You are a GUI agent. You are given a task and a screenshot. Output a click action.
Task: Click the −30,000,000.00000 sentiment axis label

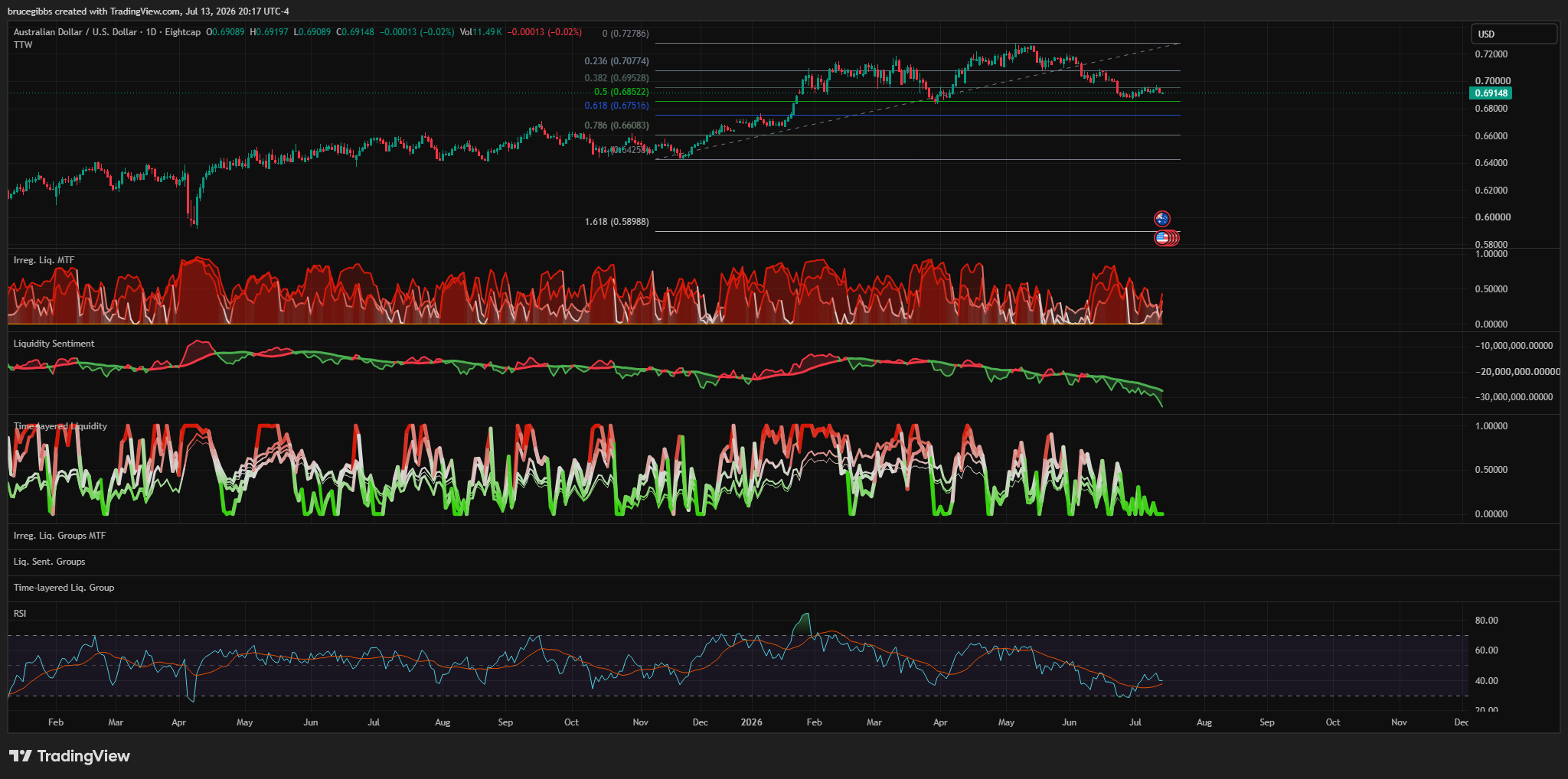[x=1514, y=397]
